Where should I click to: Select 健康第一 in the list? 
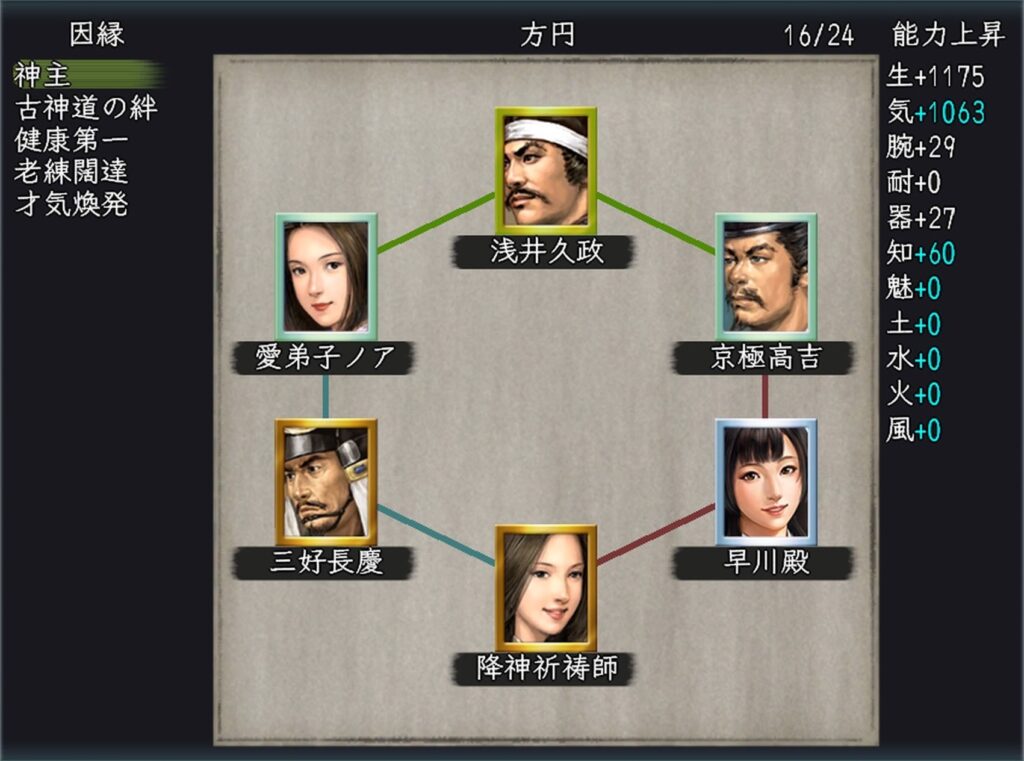(72, 140)
